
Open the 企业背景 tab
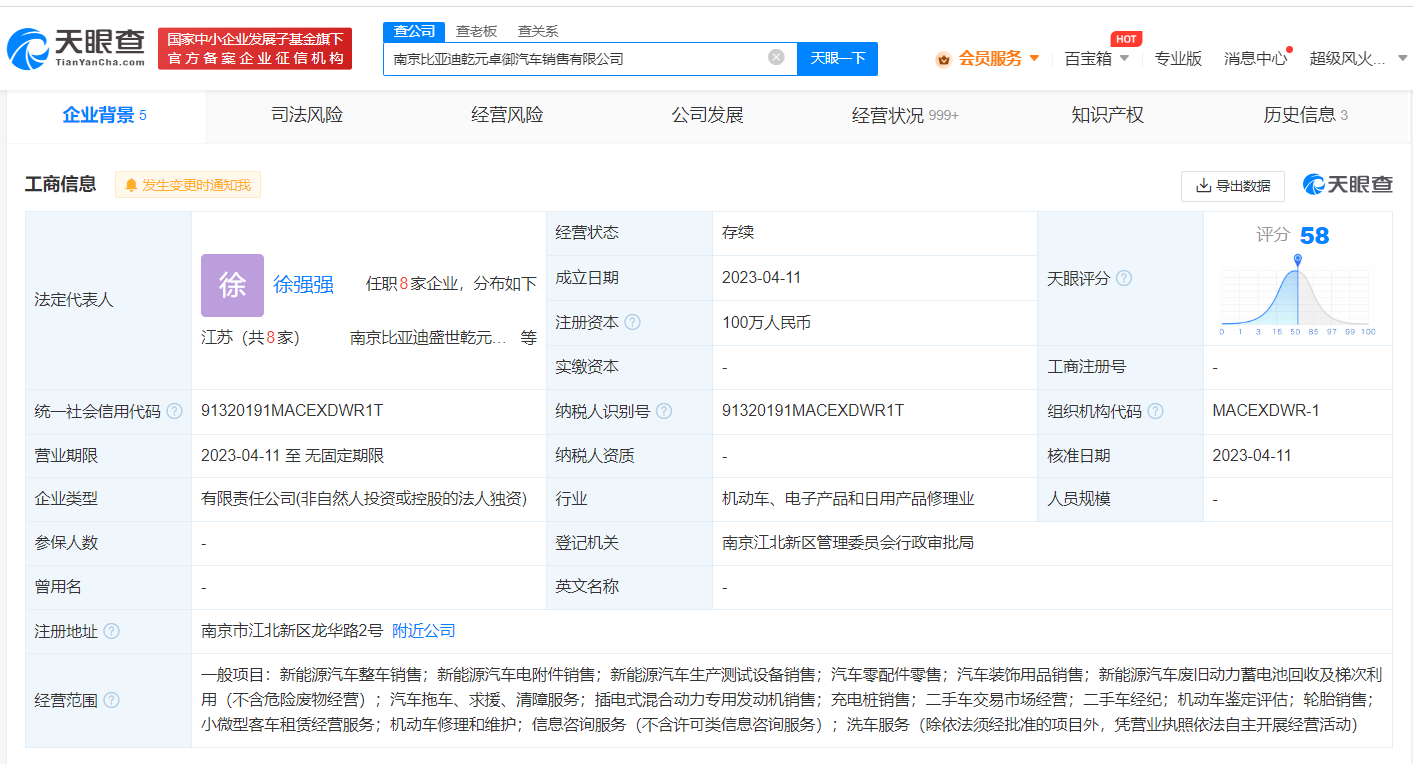[x=105, y=115]
